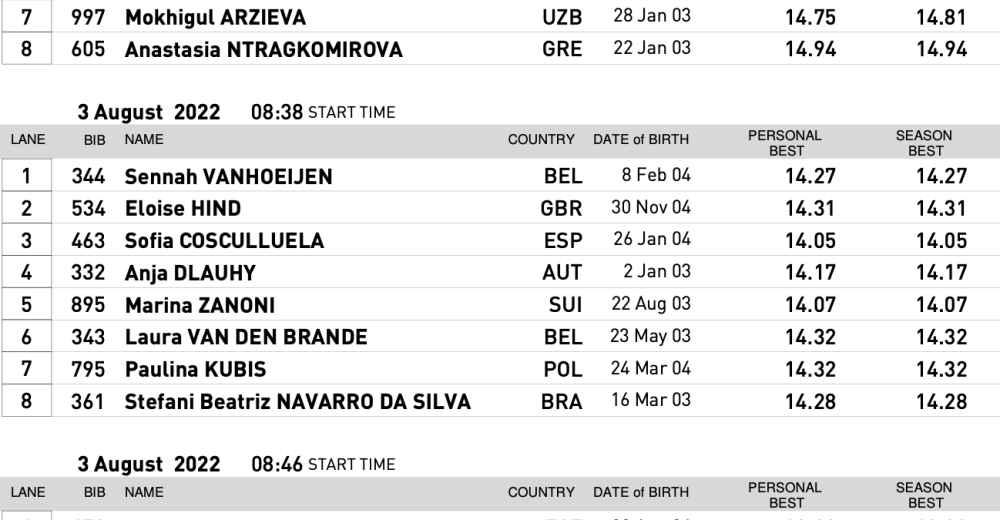Click the PERSONAL BEST header above Sennah VANHOEIJEN

pos(785,143)
